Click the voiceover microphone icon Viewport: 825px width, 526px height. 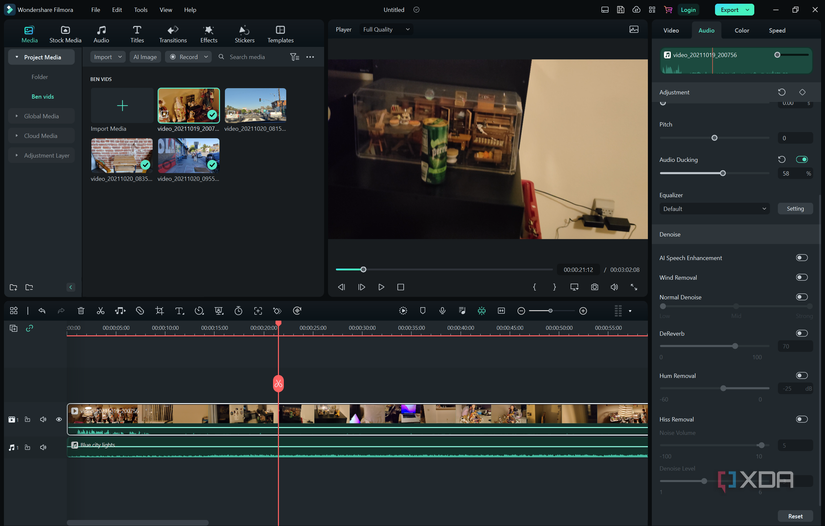point(442,311)
